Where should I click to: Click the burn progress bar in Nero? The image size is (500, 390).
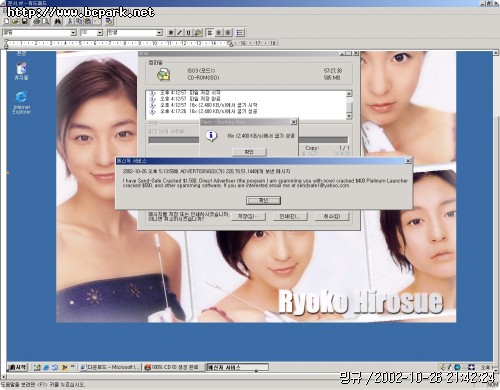click(248, 140)
